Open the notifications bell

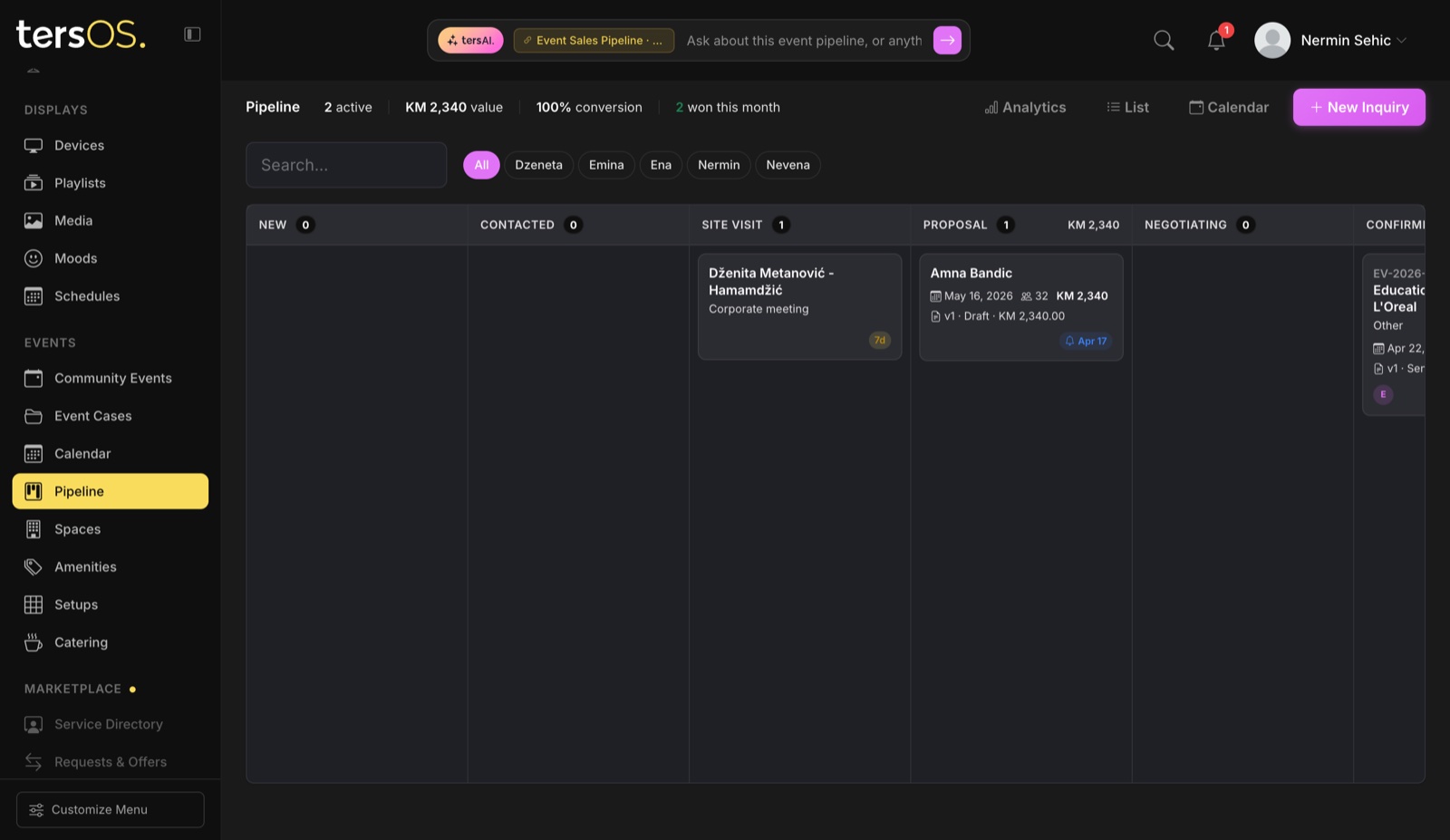point(1215,40)
